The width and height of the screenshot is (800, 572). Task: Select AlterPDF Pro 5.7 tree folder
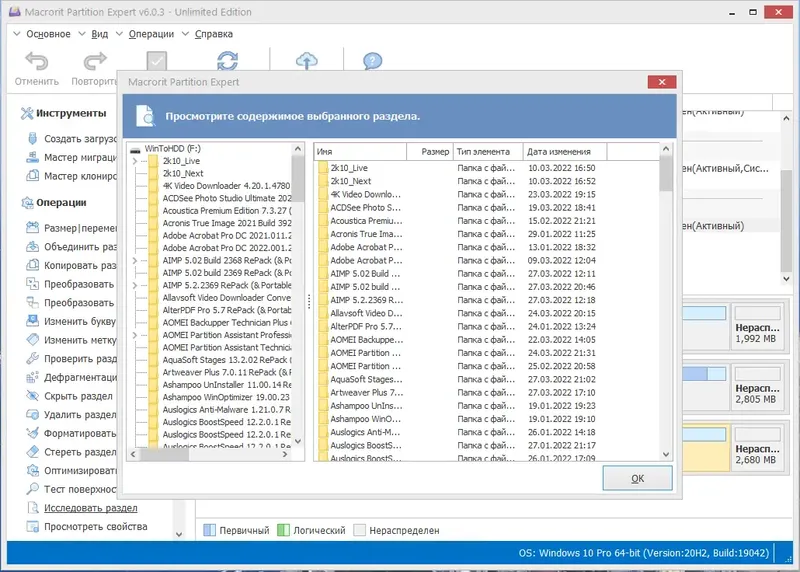[227, 310]
